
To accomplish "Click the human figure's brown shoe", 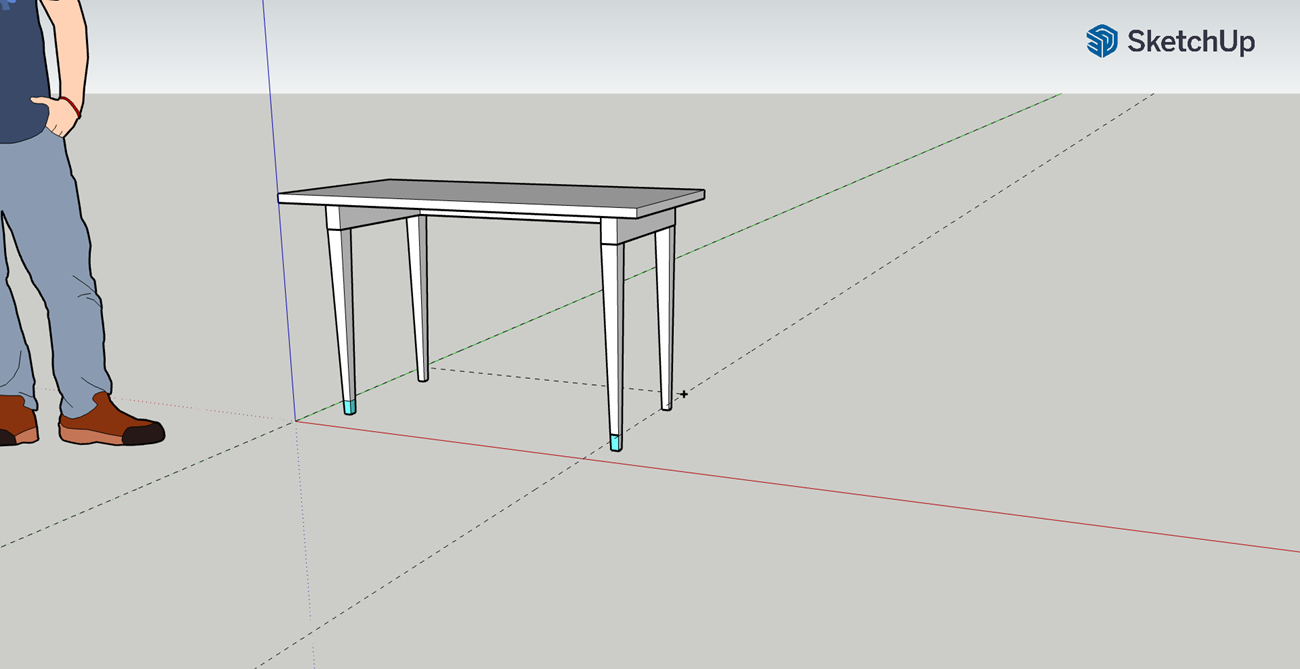I will 108,423.
